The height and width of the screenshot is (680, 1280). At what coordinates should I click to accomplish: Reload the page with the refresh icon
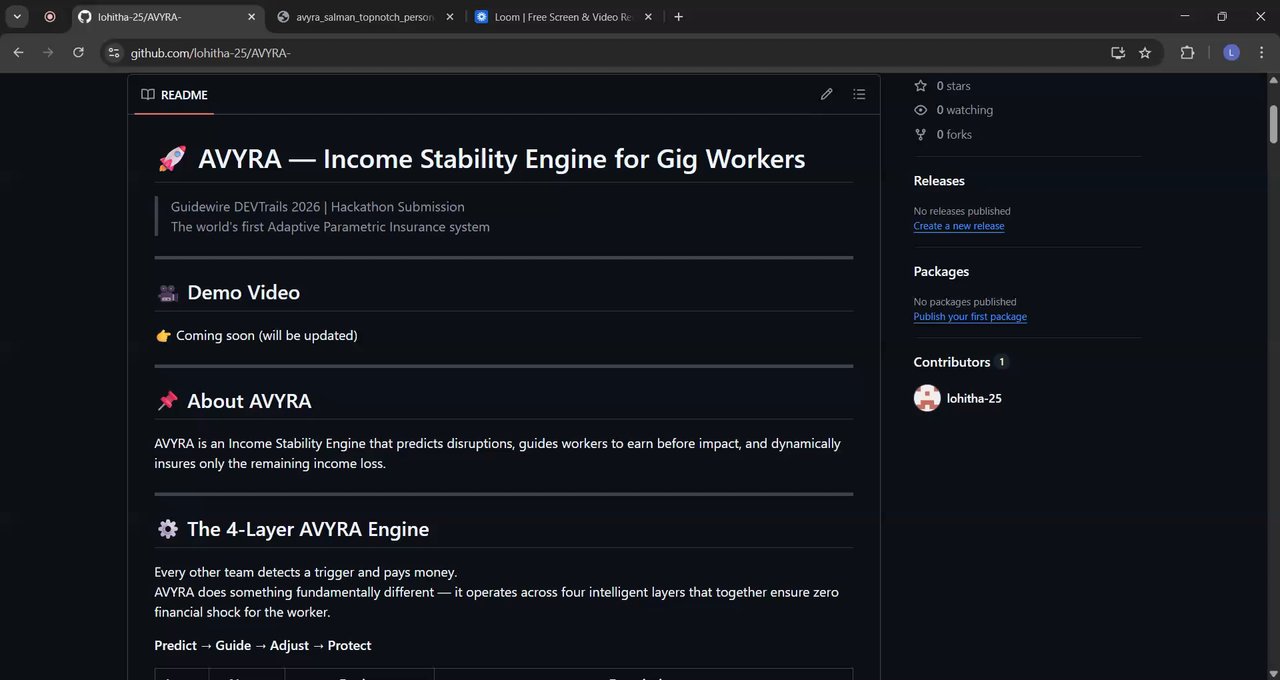(x=78, y=53)
